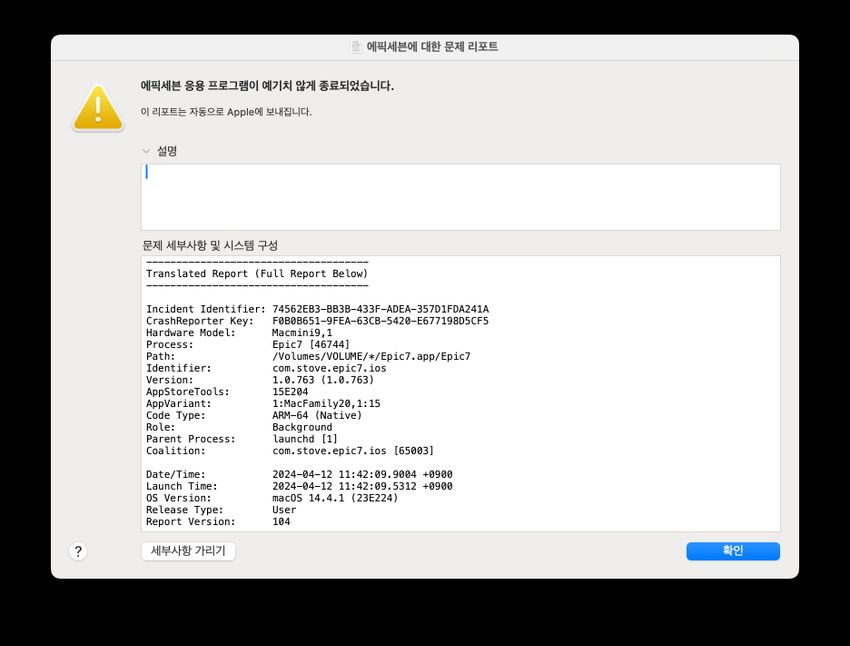Collapse the 설명 disclosure chevron
Viewport: 850px width, 646px height.
point(146,151)
